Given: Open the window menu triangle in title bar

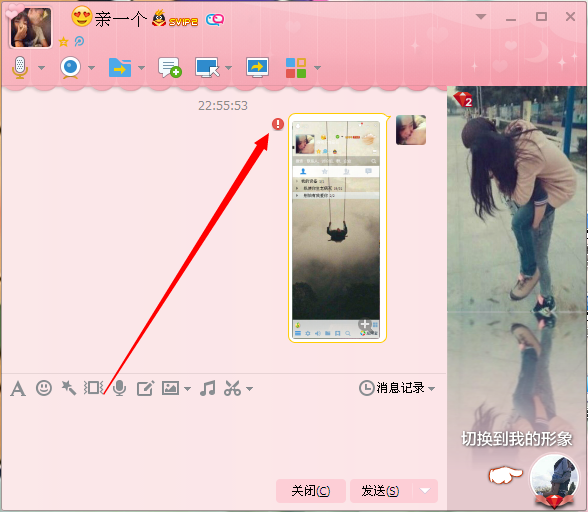Looking at the screenshot, I should [481, 17].
